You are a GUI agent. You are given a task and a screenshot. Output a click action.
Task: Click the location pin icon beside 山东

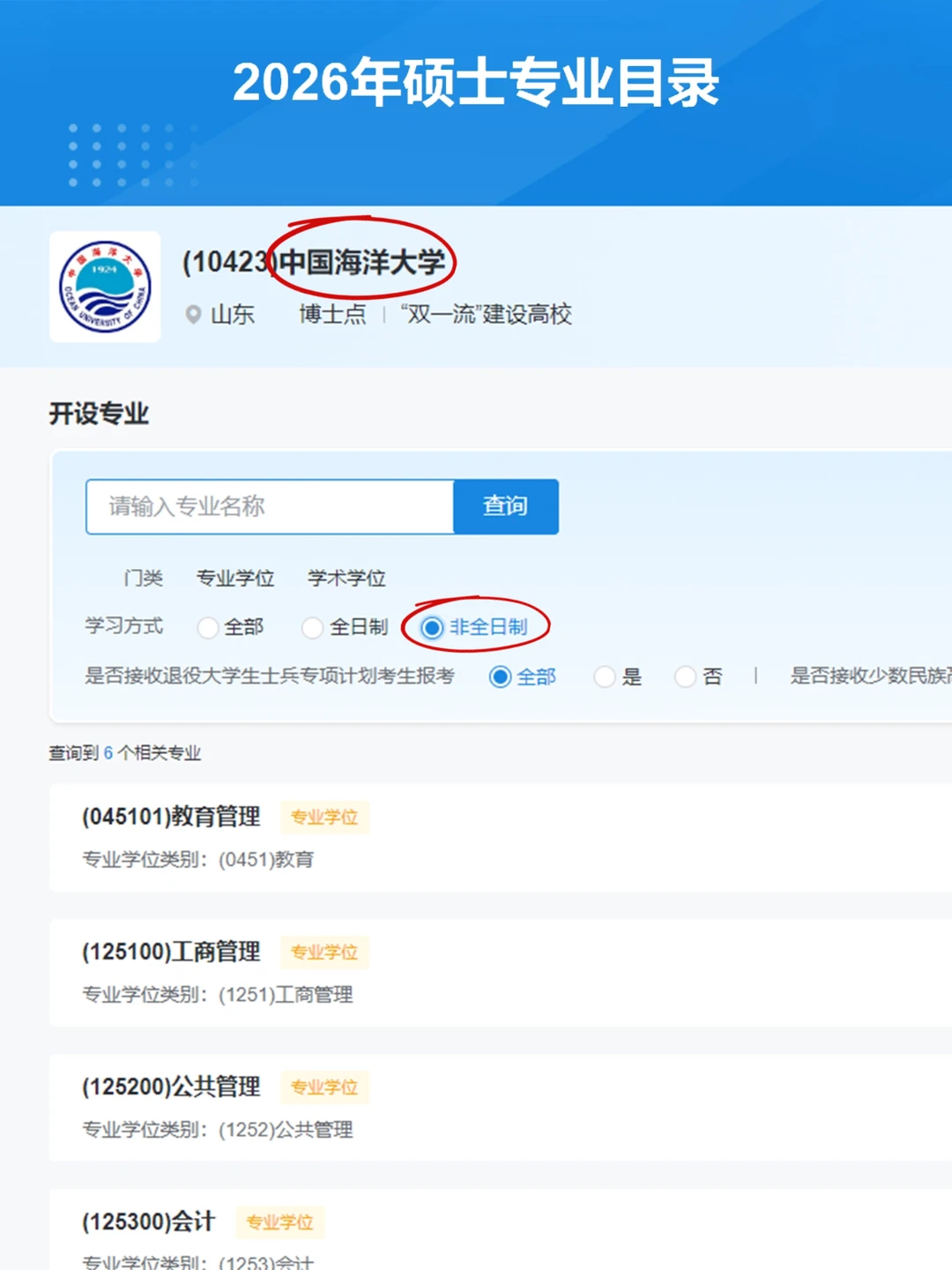click(x=193, y=315)
